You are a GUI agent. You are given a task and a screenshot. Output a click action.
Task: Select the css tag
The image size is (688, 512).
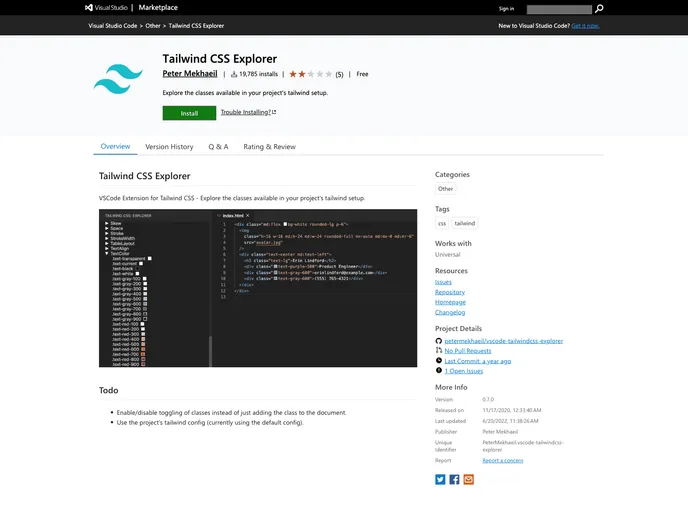click(x=442, y=223)
